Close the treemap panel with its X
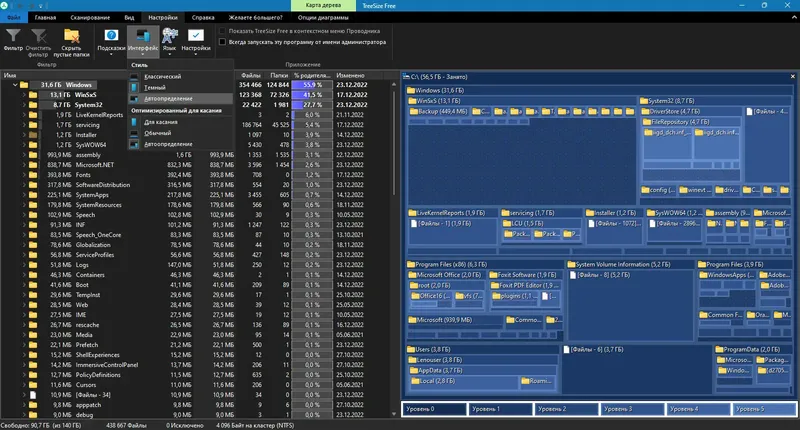This screenshot has width=800, height=430. (792, 77)
